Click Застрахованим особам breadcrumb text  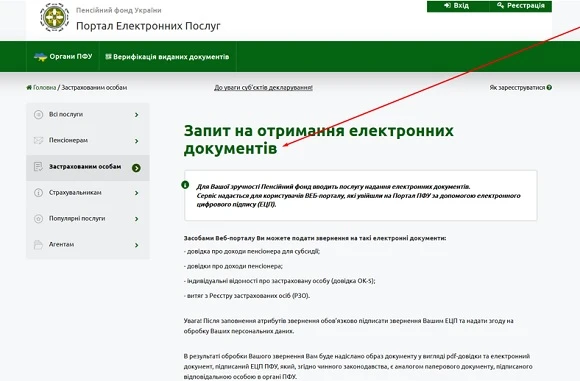[94, 88]
